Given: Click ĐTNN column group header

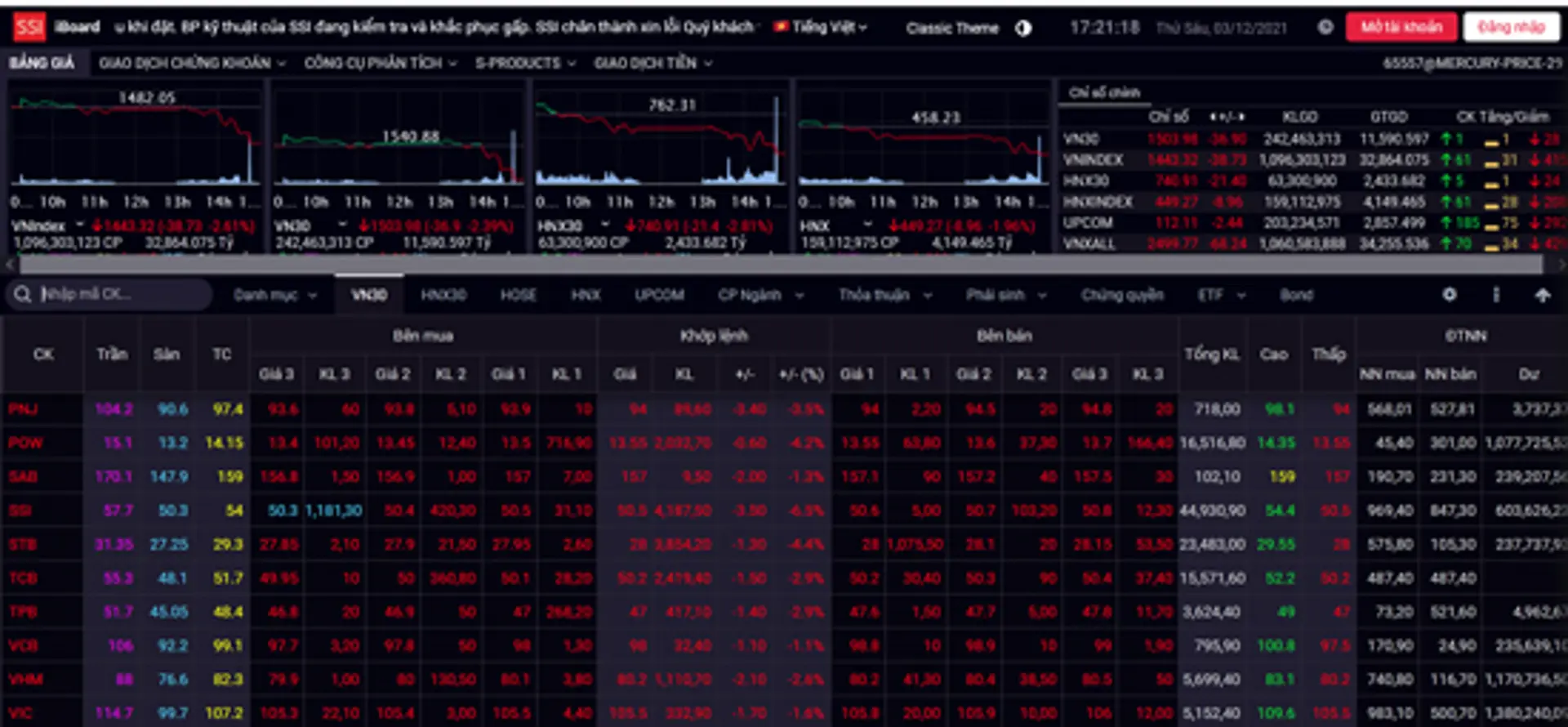Looking at the screenshot, I should (x=1466, y=336).
